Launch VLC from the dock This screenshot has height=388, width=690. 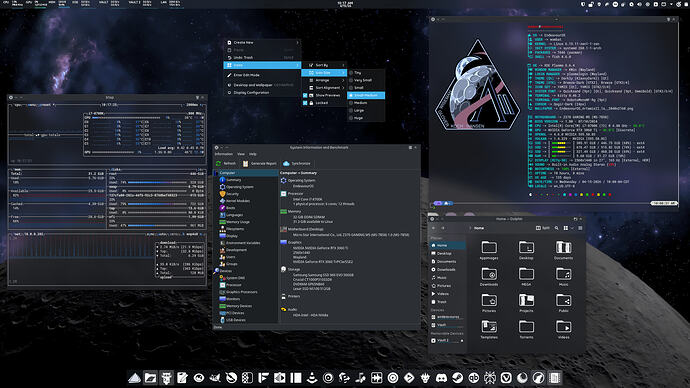tap(312, 377)
